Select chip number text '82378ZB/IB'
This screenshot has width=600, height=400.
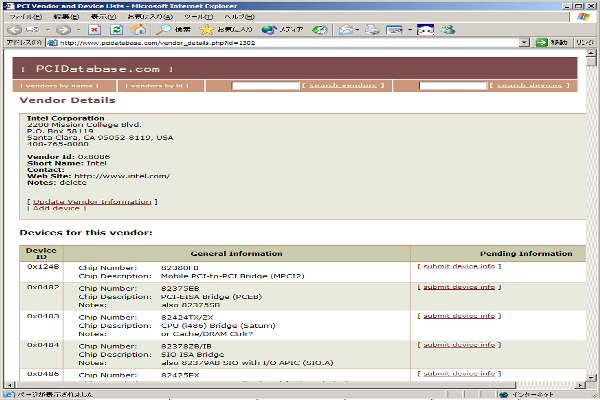click(x=186, y=346)
